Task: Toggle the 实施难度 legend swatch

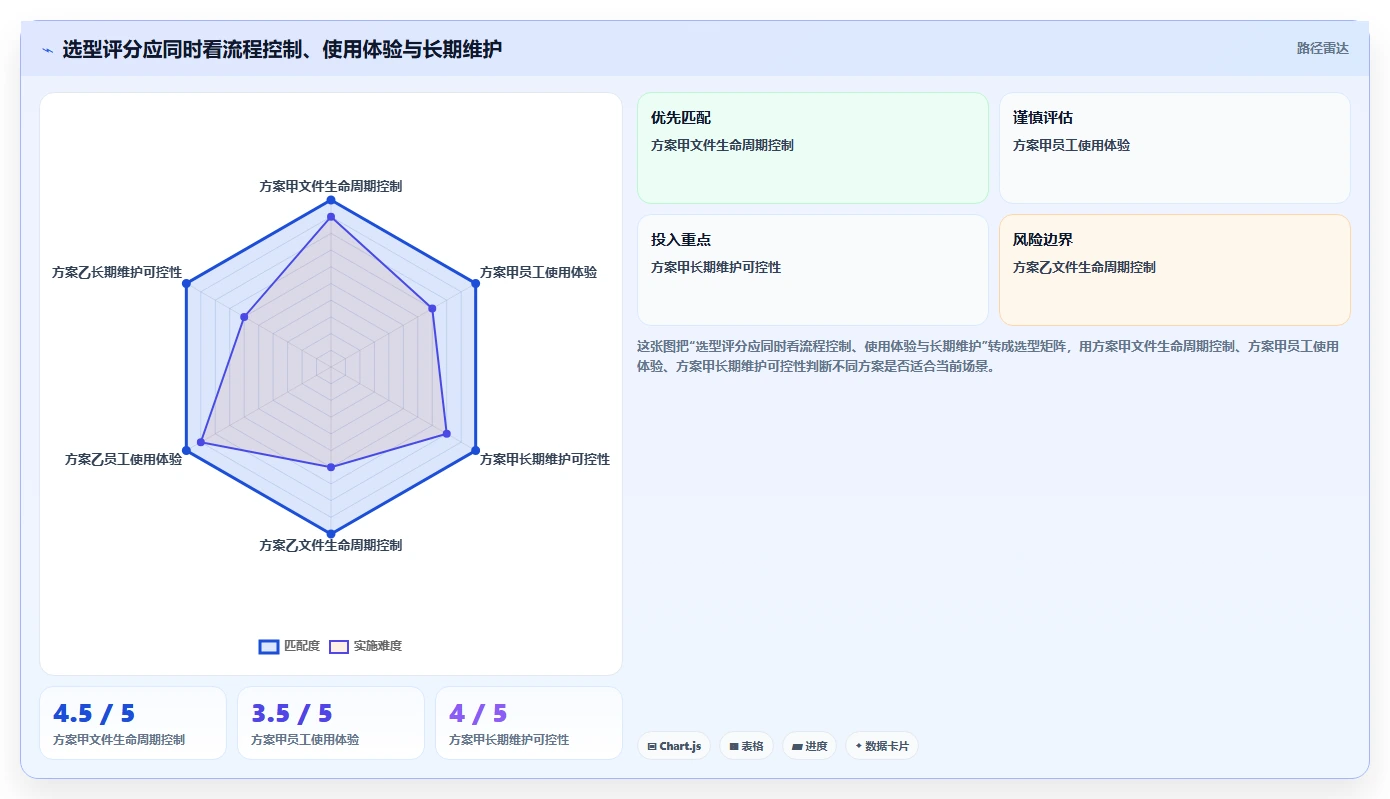Action: tap(339, 647)
